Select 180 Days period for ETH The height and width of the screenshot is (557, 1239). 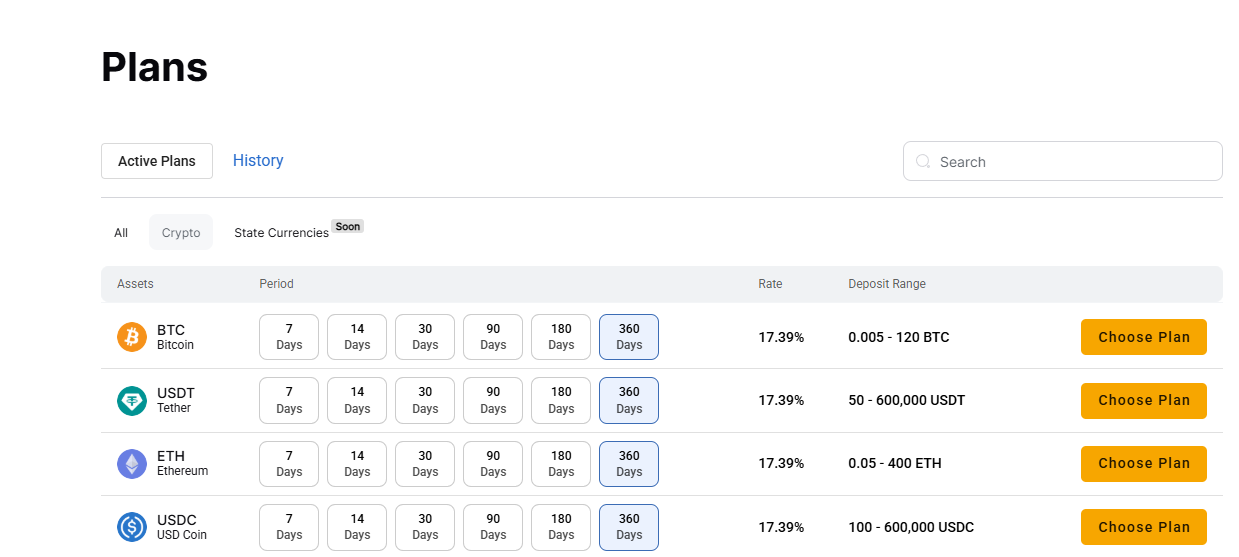(561, 464)
